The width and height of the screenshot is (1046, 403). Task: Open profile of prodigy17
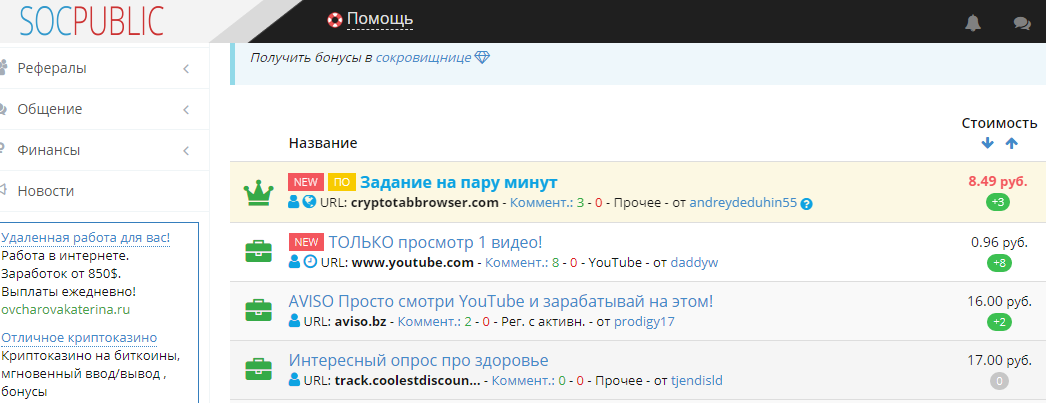coord(644,322)
